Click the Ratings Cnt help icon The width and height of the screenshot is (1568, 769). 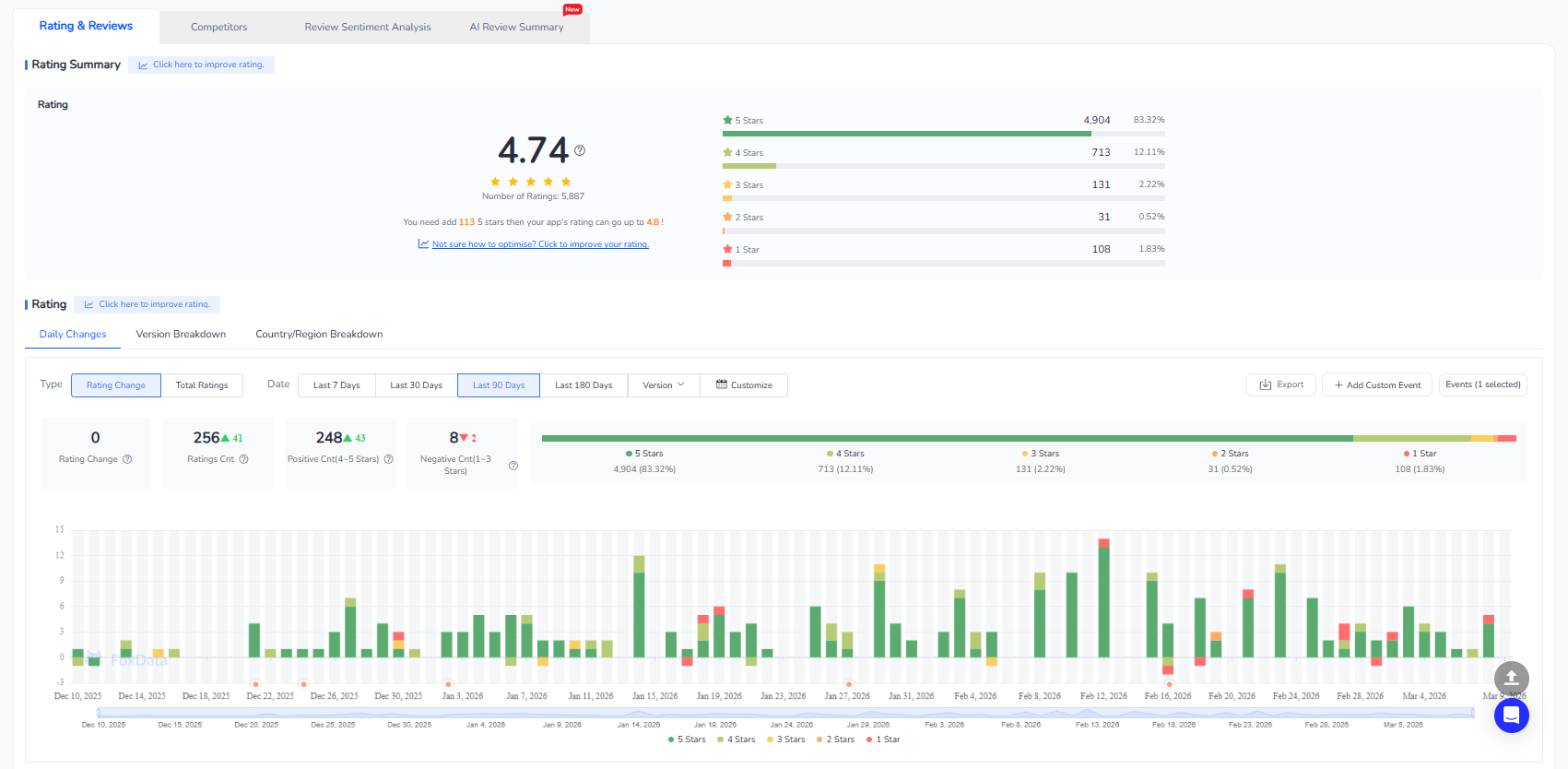click(244, 459)
